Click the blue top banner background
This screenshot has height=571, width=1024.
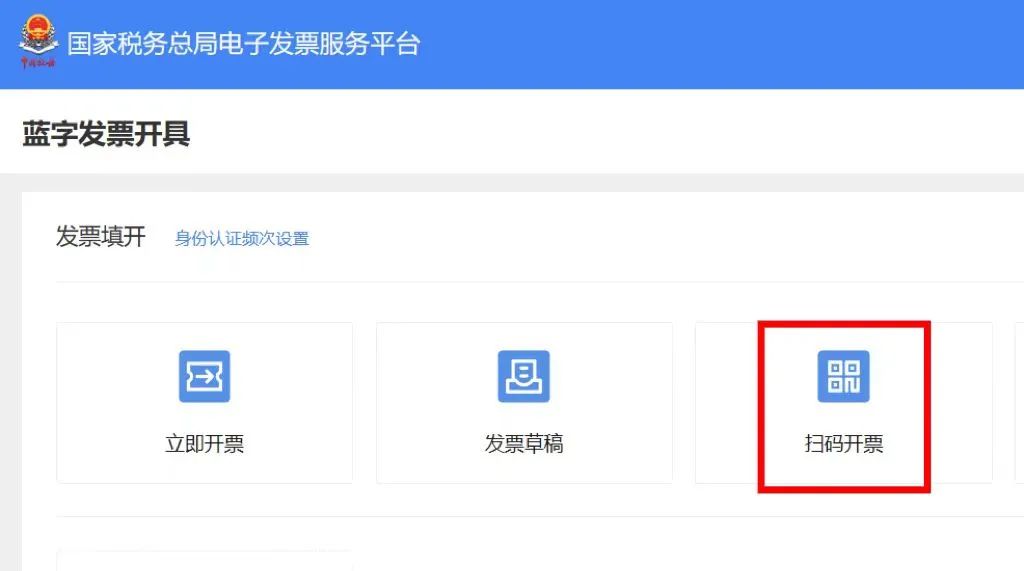pyautogui.click(x=718, y=44)
